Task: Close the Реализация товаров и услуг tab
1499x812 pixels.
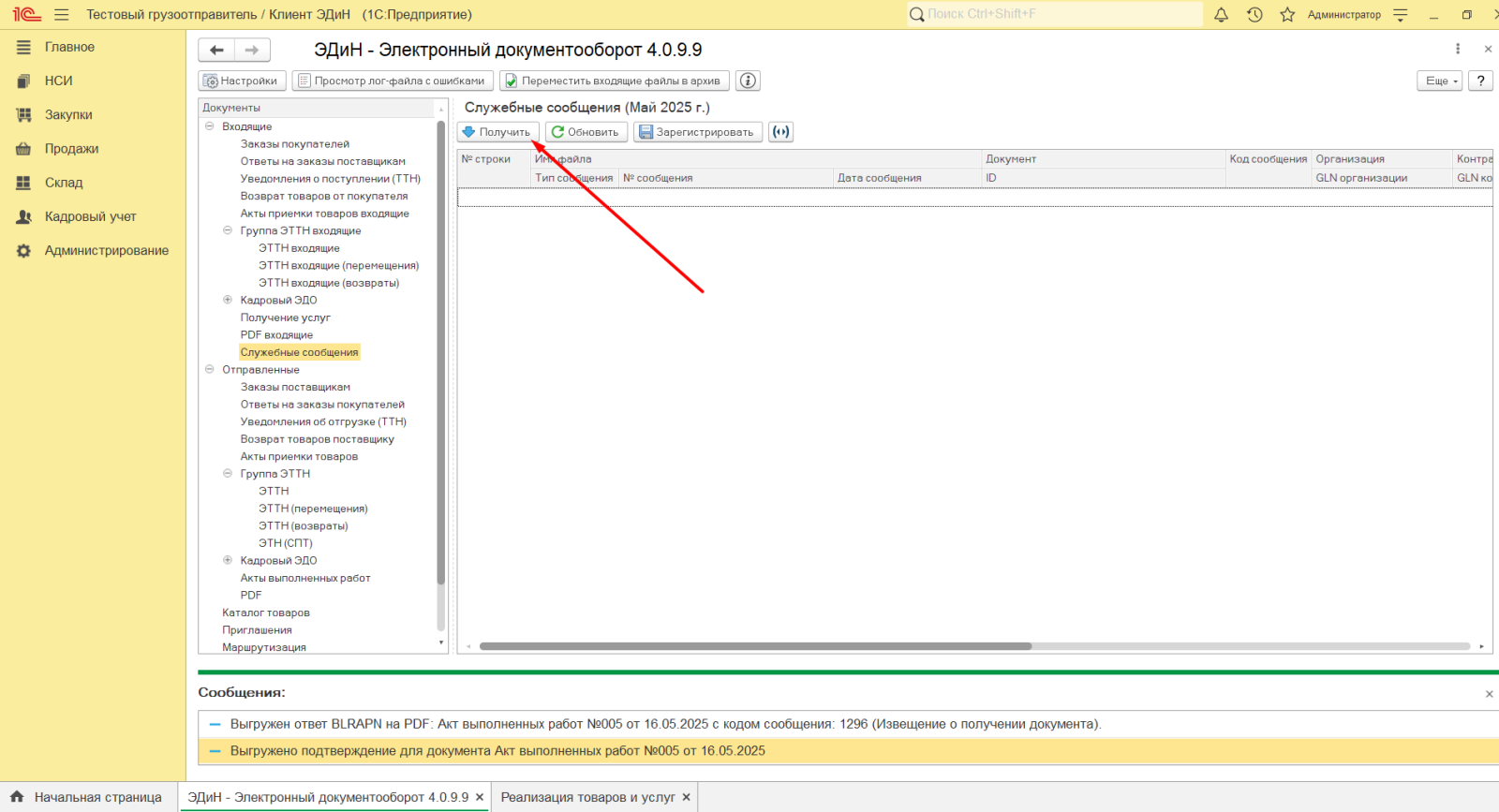Action: pos(686,797)
